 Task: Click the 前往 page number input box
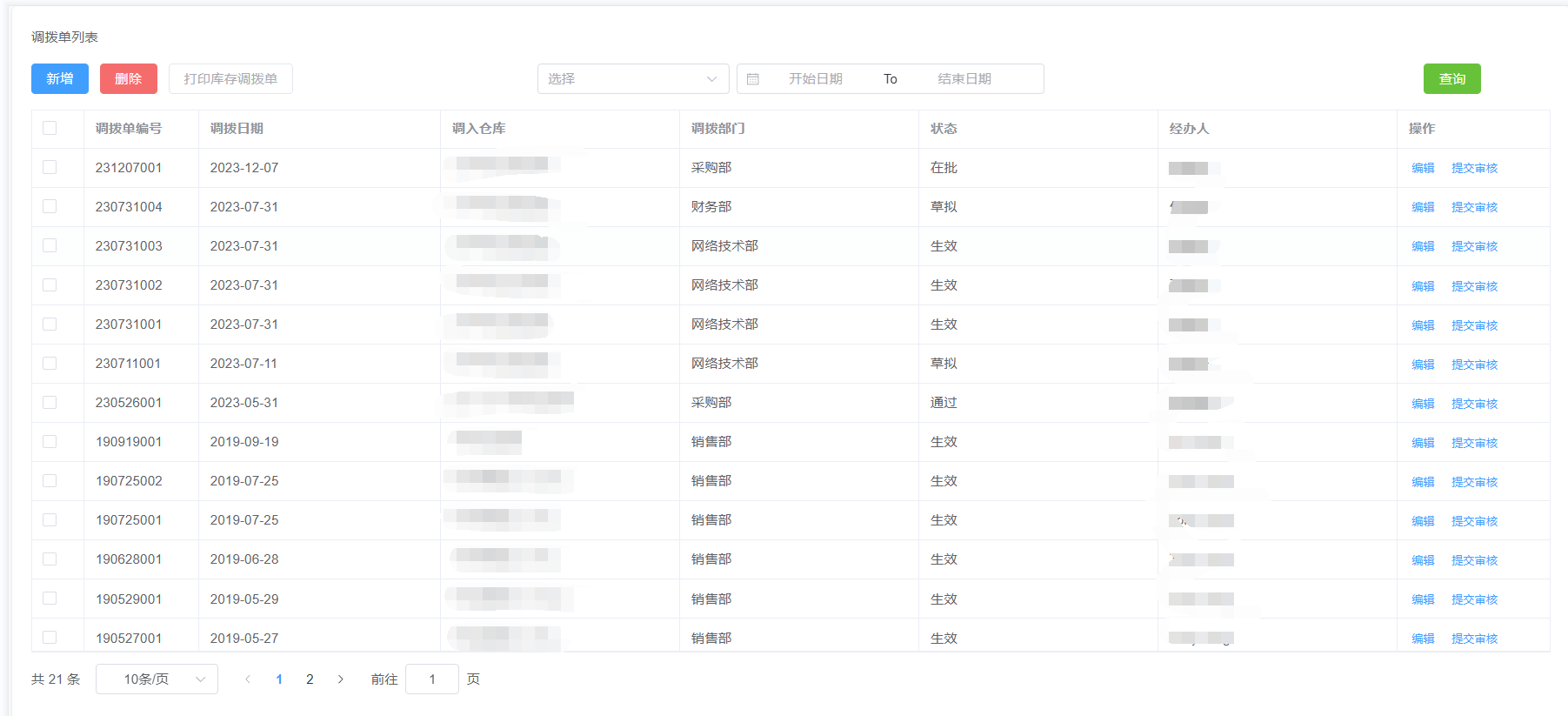point(432,679)
